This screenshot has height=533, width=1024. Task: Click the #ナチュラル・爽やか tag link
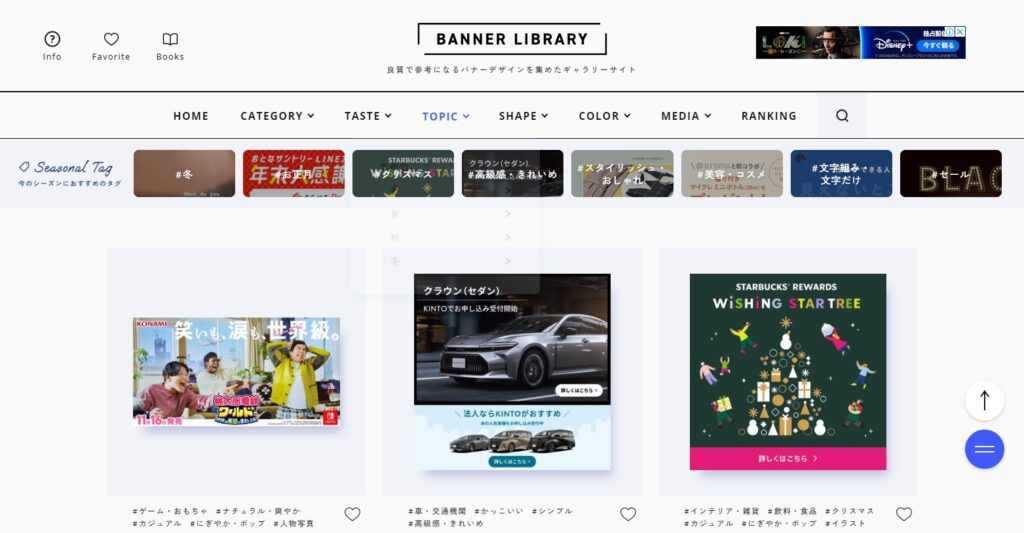coord(258,511)
